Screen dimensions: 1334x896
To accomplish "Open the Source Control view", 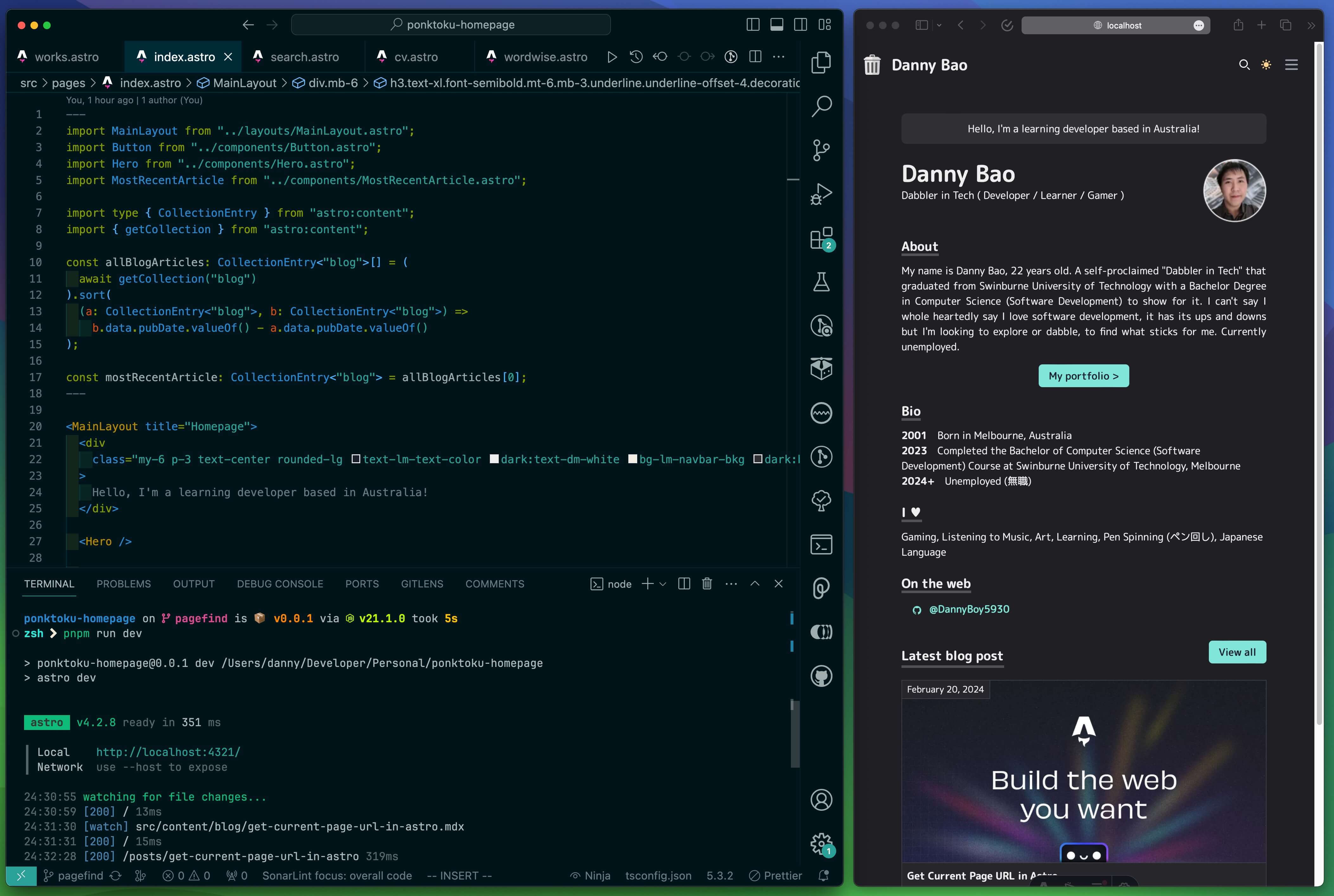I will (821, 150).
